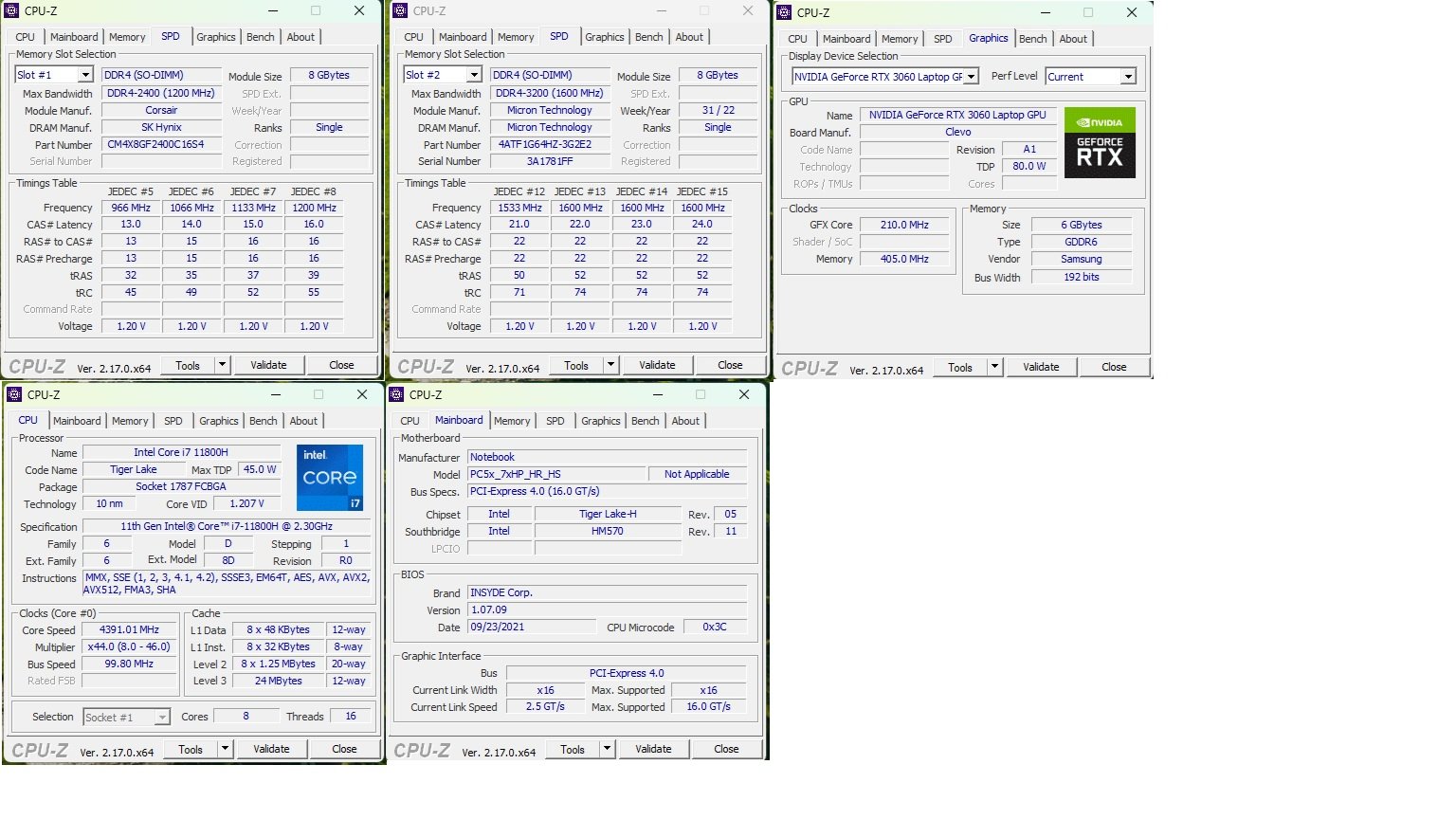Click Tools button in the Processor window
The width and height of the screenshot is (1456, 819).
tap(191, 749)
